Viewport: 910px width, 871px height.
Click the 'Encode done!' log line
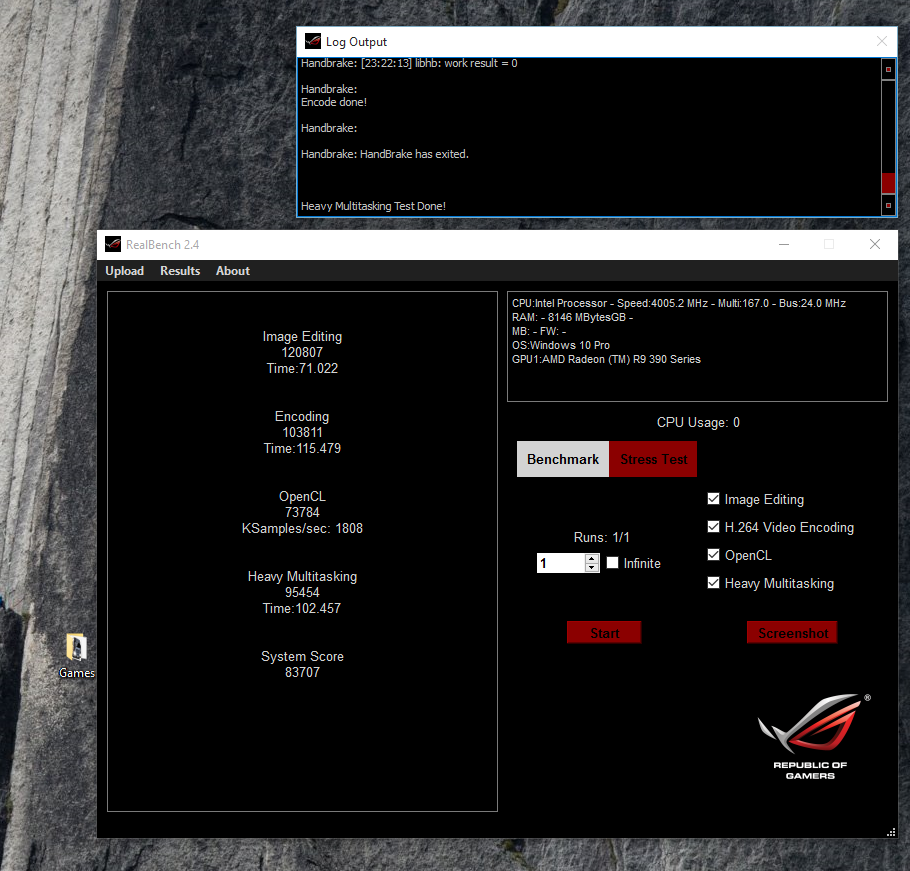point(334,102)
